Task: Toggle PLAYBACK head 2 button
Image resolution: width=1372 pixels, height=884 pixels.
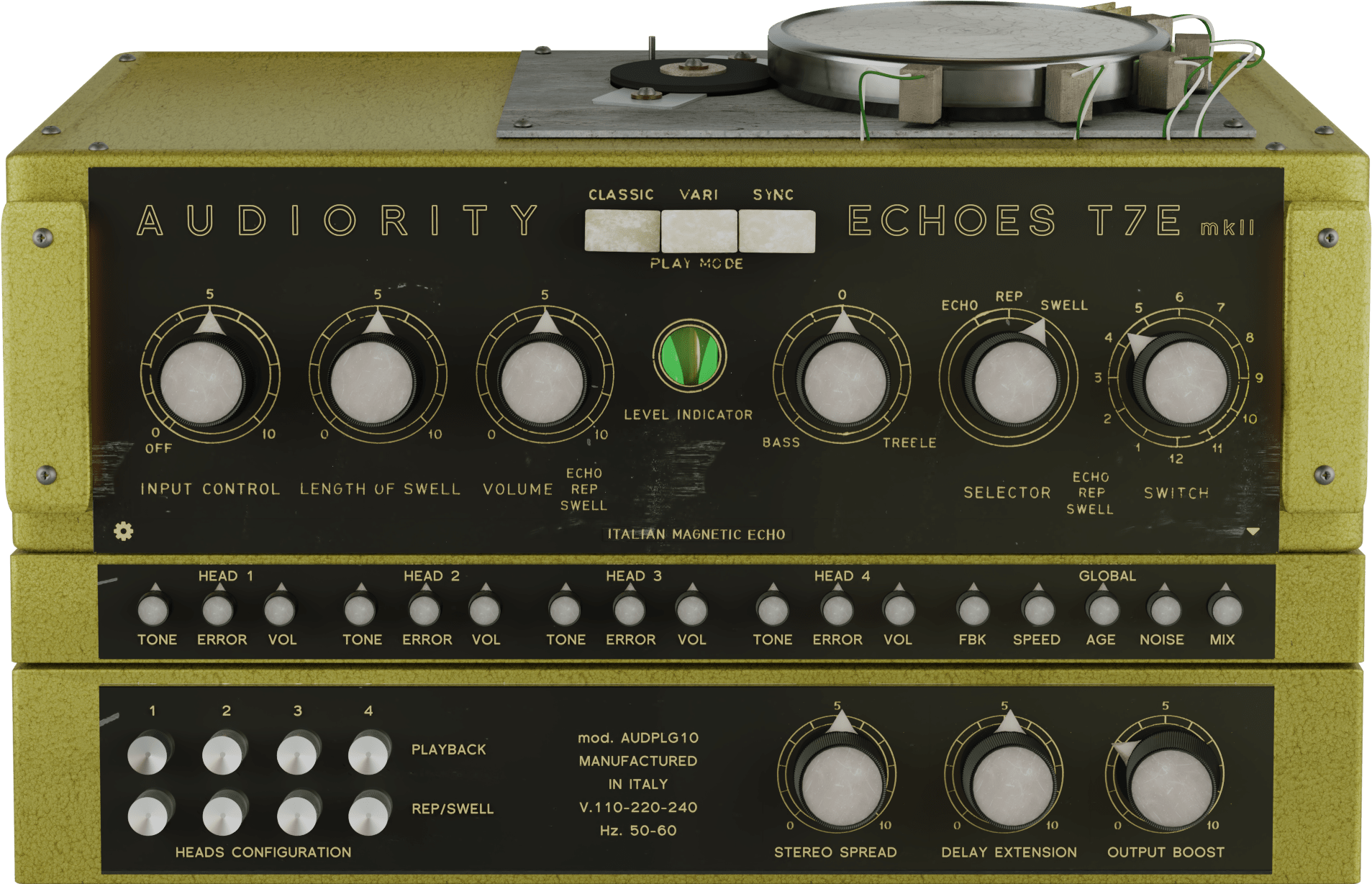Action: tap(224, 753)
